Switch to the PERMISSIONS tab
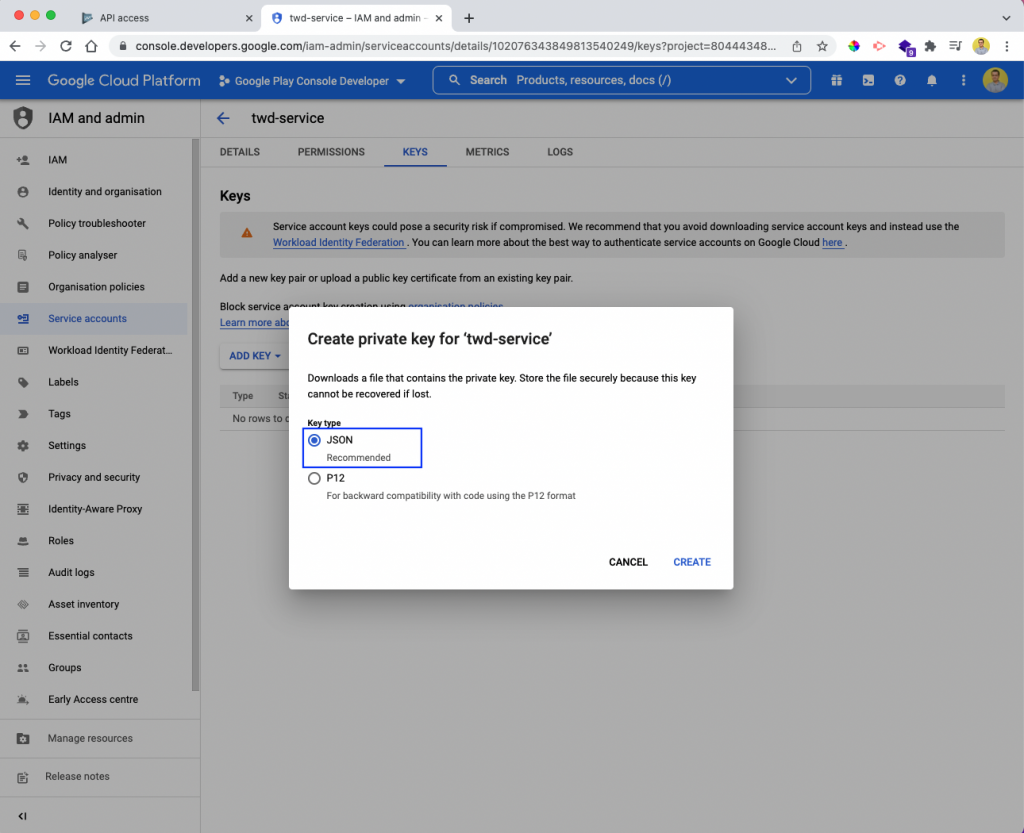The height and width of the screenshot is (833, 1024). pyautogui.click(x=331, y=152)
